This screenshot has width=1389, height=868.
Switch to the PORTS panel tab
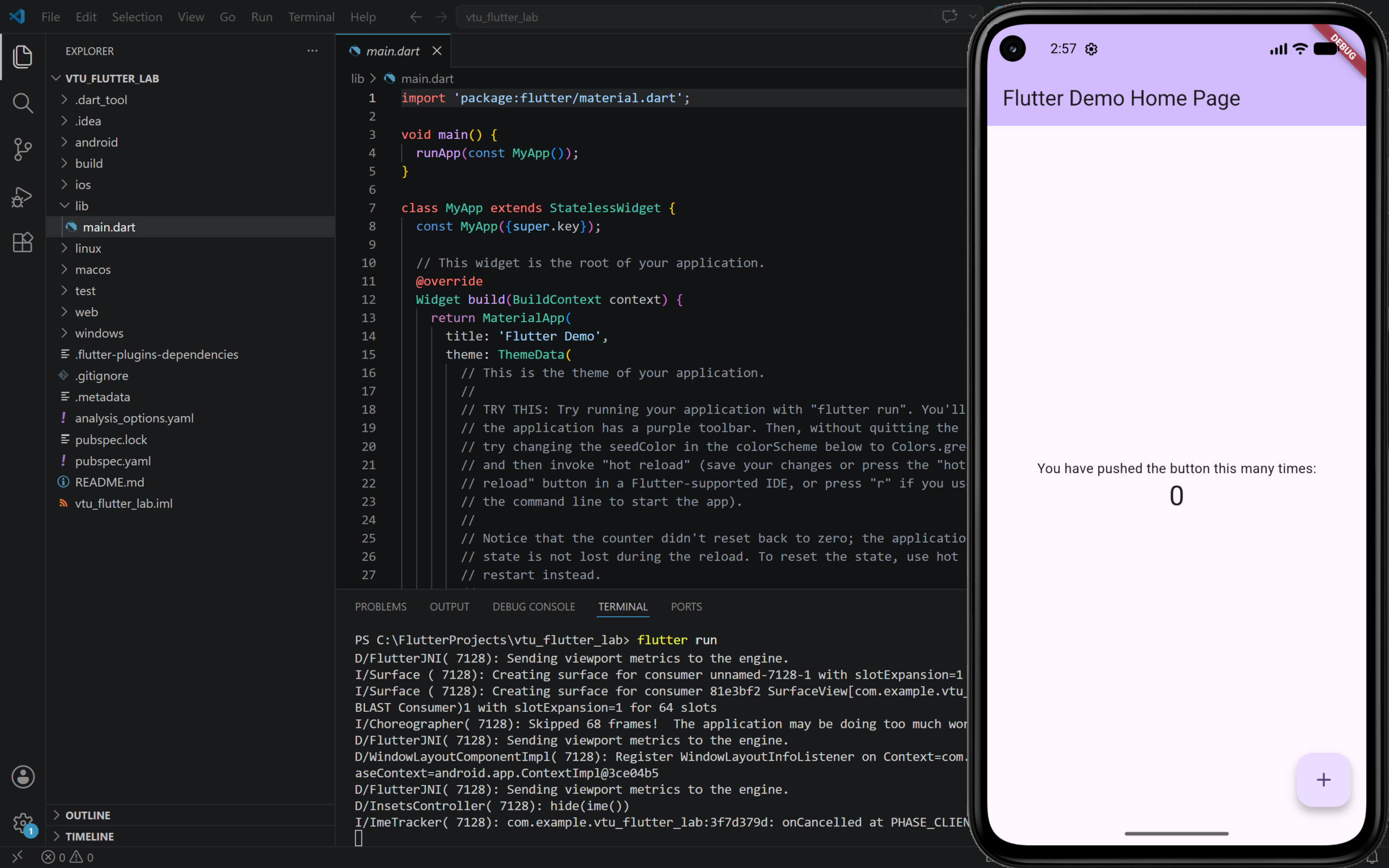coord(686,607)
